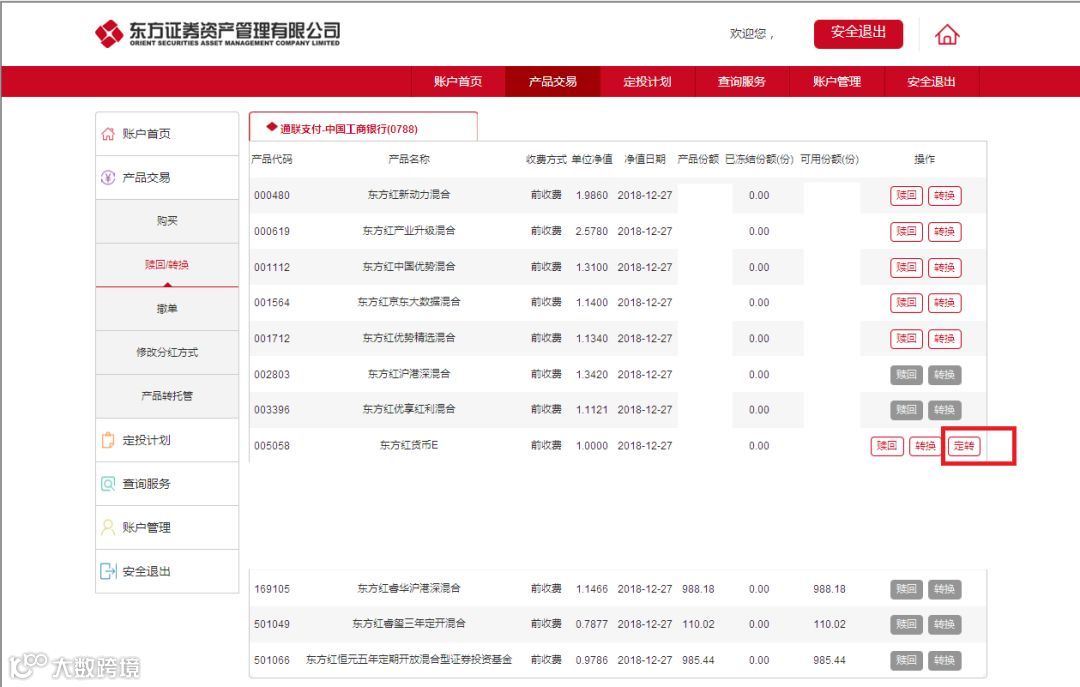
Task: Click the home icon in header
Action: 946,34
